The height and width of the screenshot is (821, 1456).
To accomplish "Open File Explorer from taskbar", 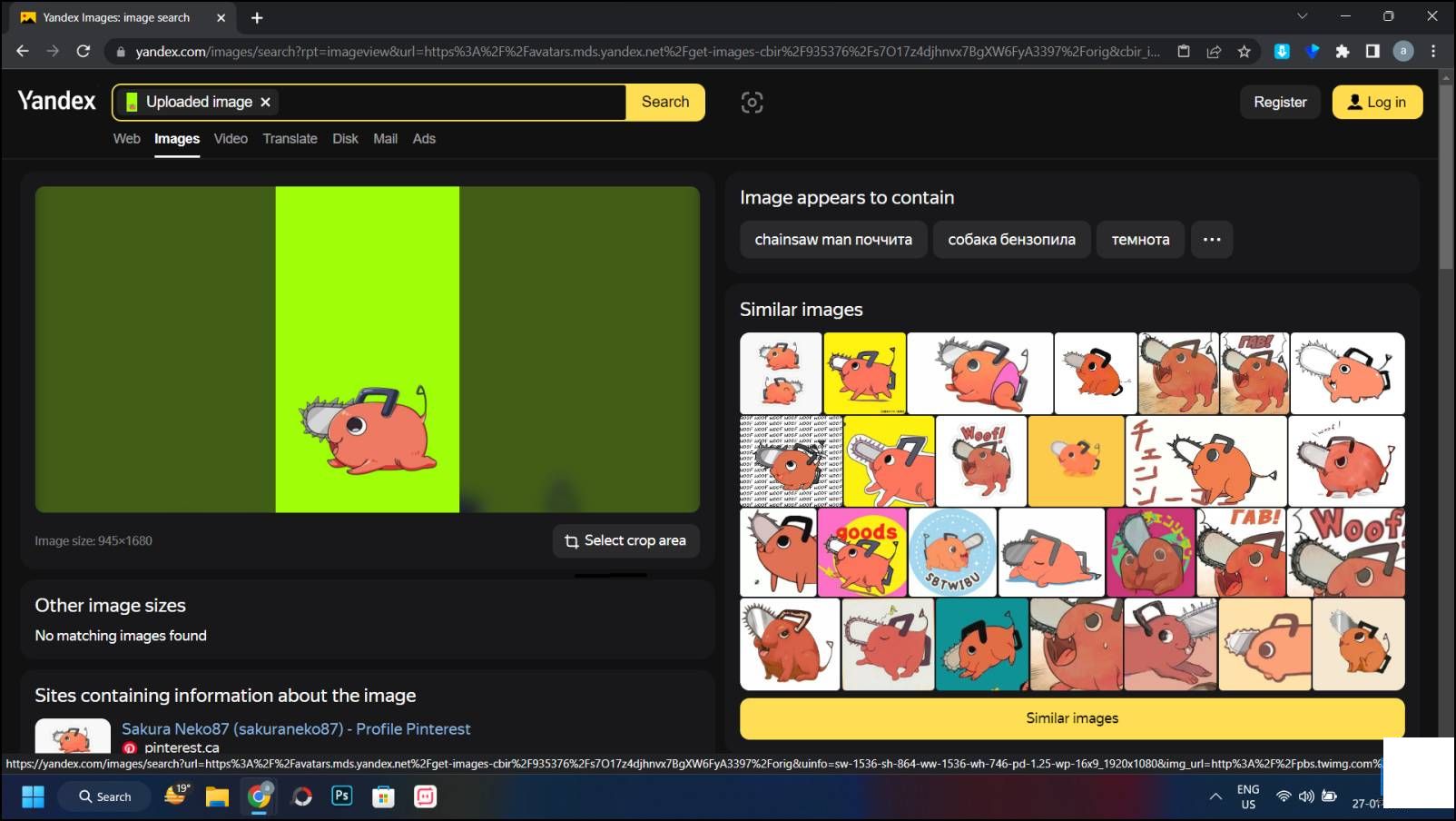I will 217,796.
